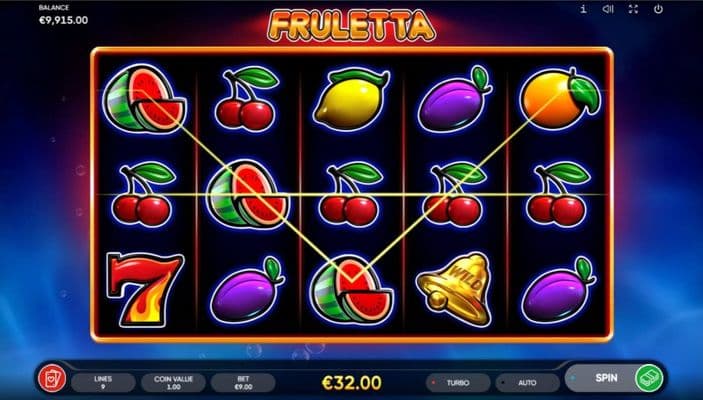Viewport: 703px width, 400px height.
Task: Click the Balance amount display
Action: [x=63, y=20]
